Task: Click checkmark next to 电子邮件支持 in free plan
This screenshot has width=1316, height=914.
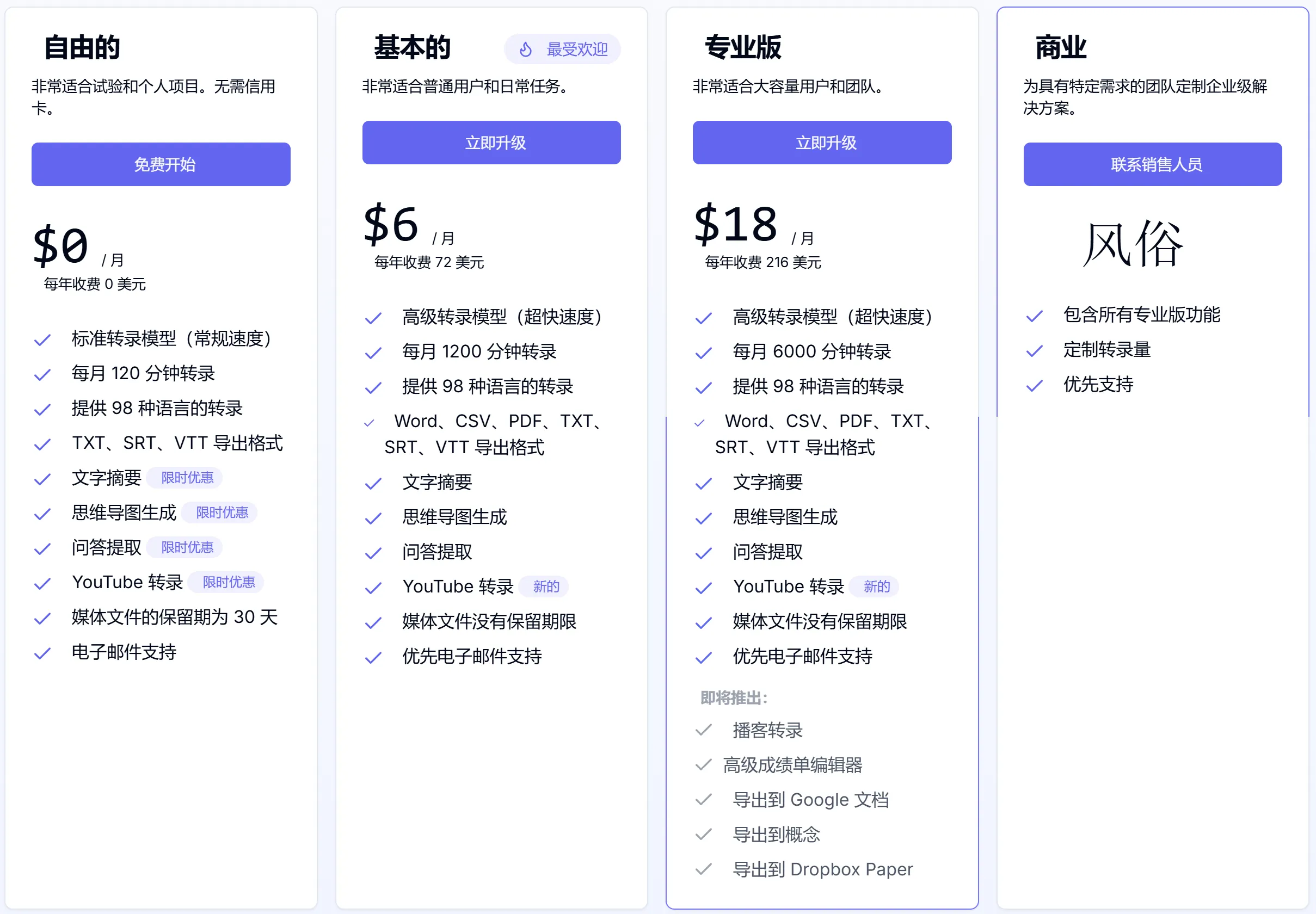Action: pos(42,653)
